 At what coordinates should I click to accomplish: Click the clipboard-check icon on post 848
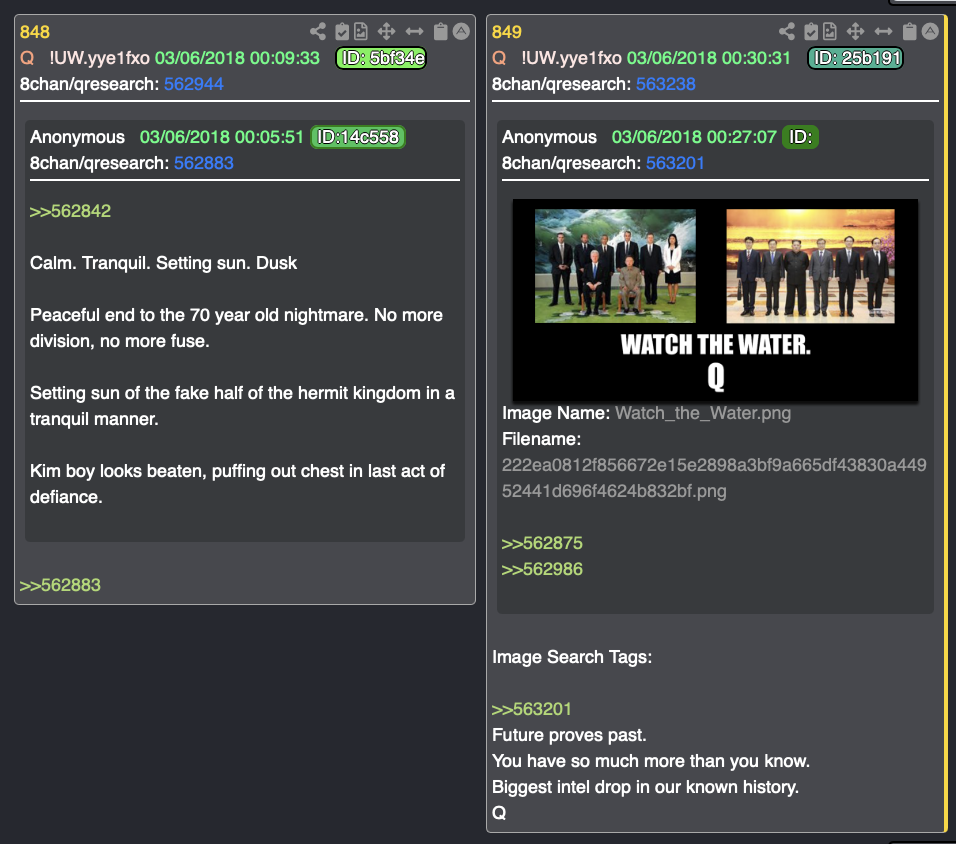tap(342, 31)
